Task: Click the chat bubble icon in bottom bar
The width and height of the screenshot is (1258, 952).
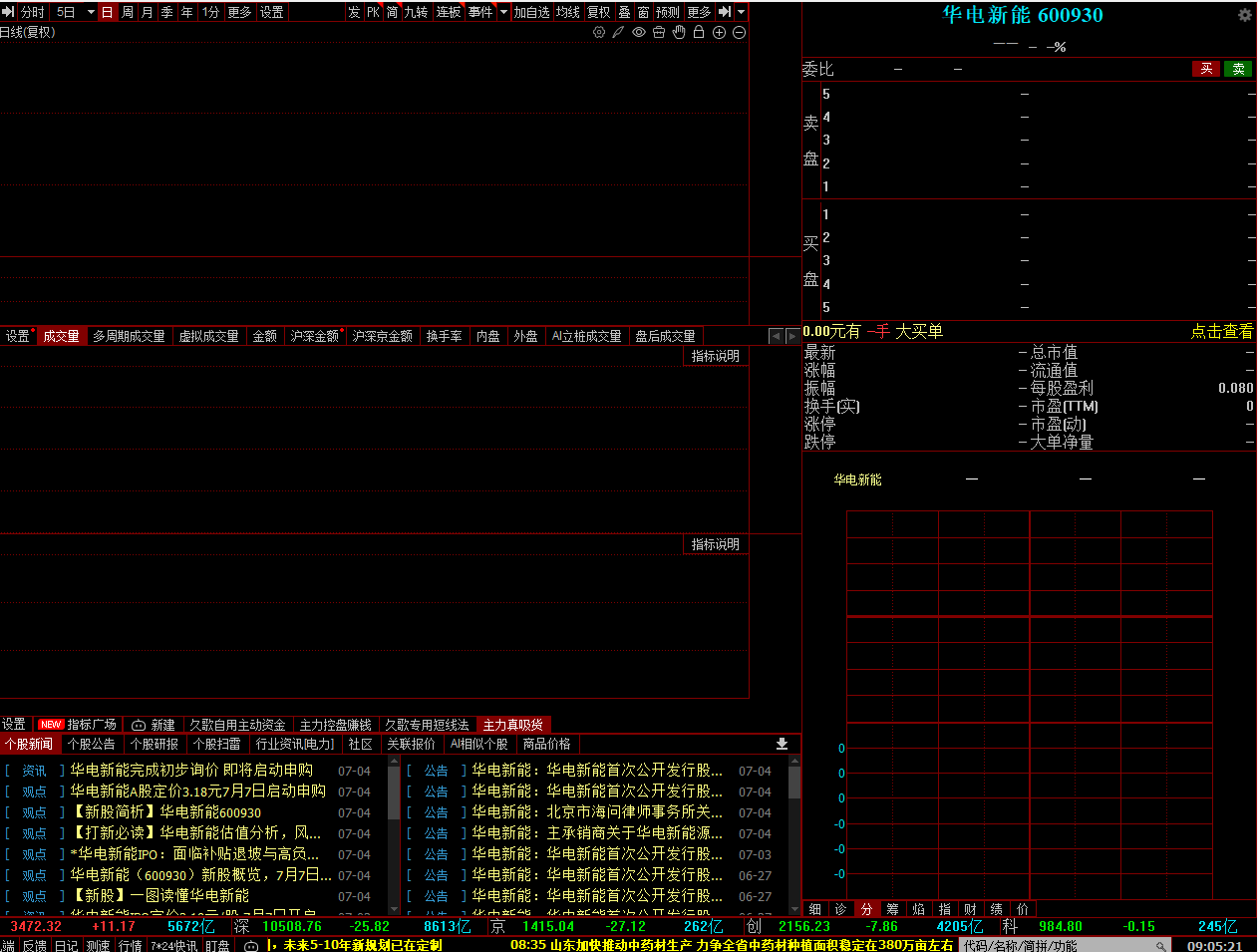Action: 251,946
